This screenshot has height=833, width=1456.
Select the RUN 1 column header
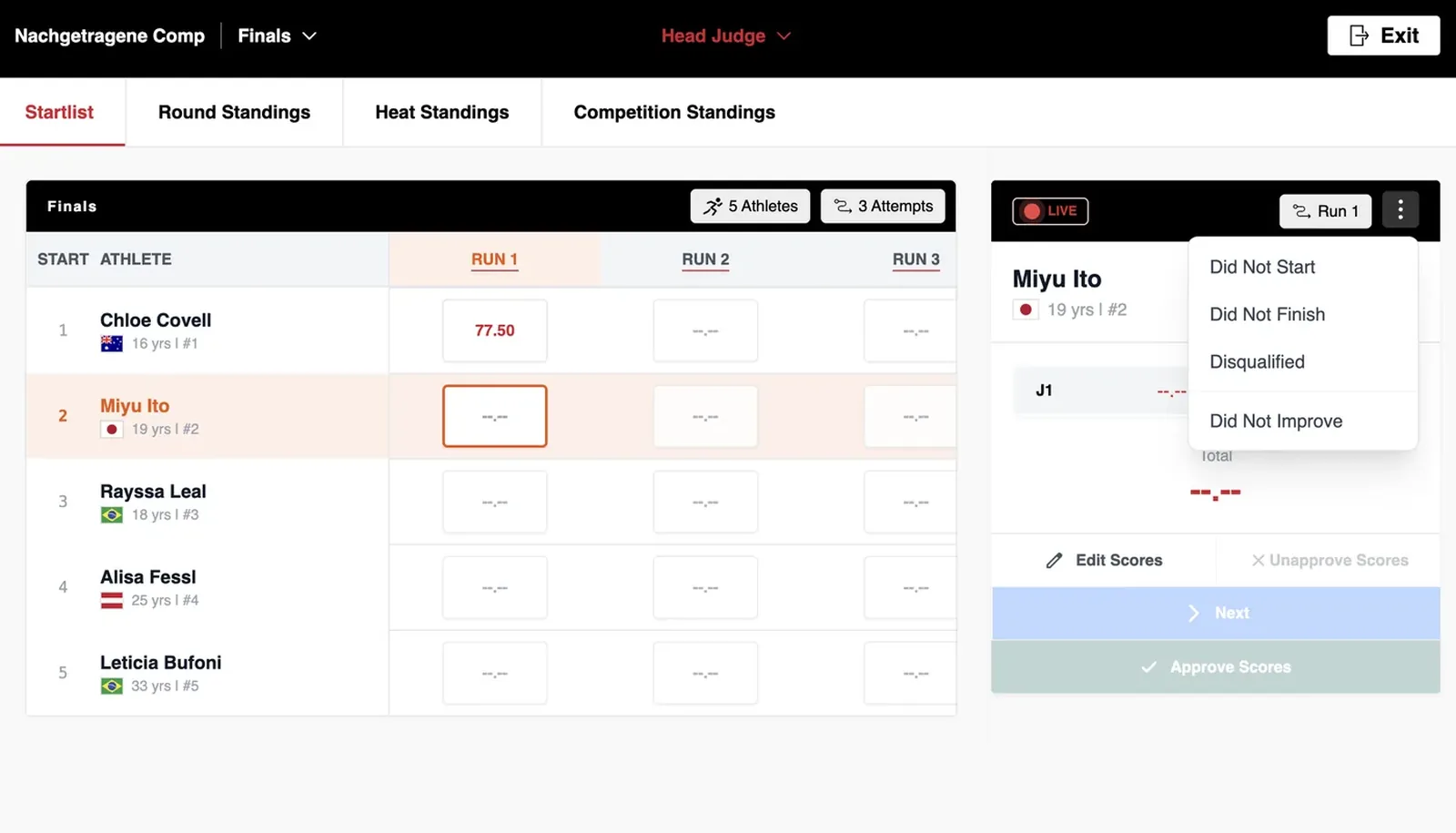[494, 259]
